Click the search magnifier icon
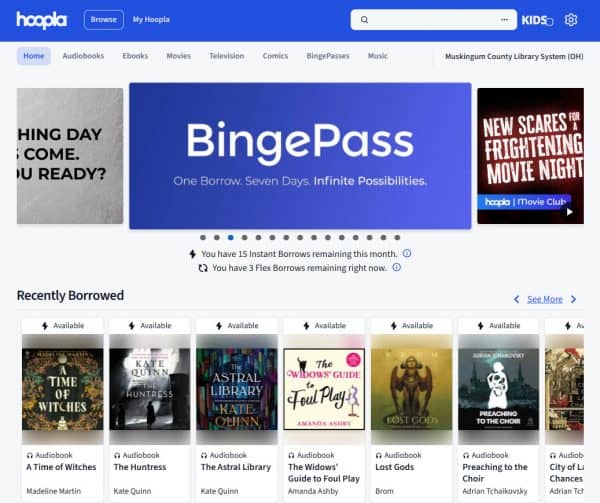Screen dimensions: 600x503 pos(364,20)
